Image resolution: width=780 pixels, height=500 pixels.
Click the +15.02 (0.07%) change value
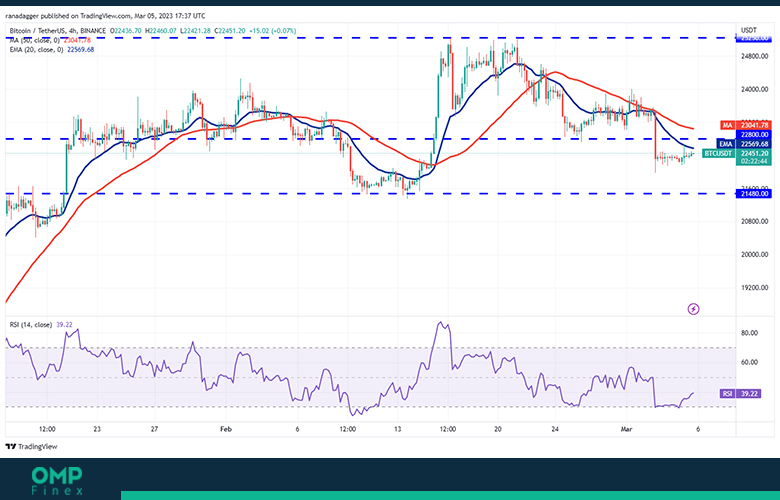click(273, 31)
